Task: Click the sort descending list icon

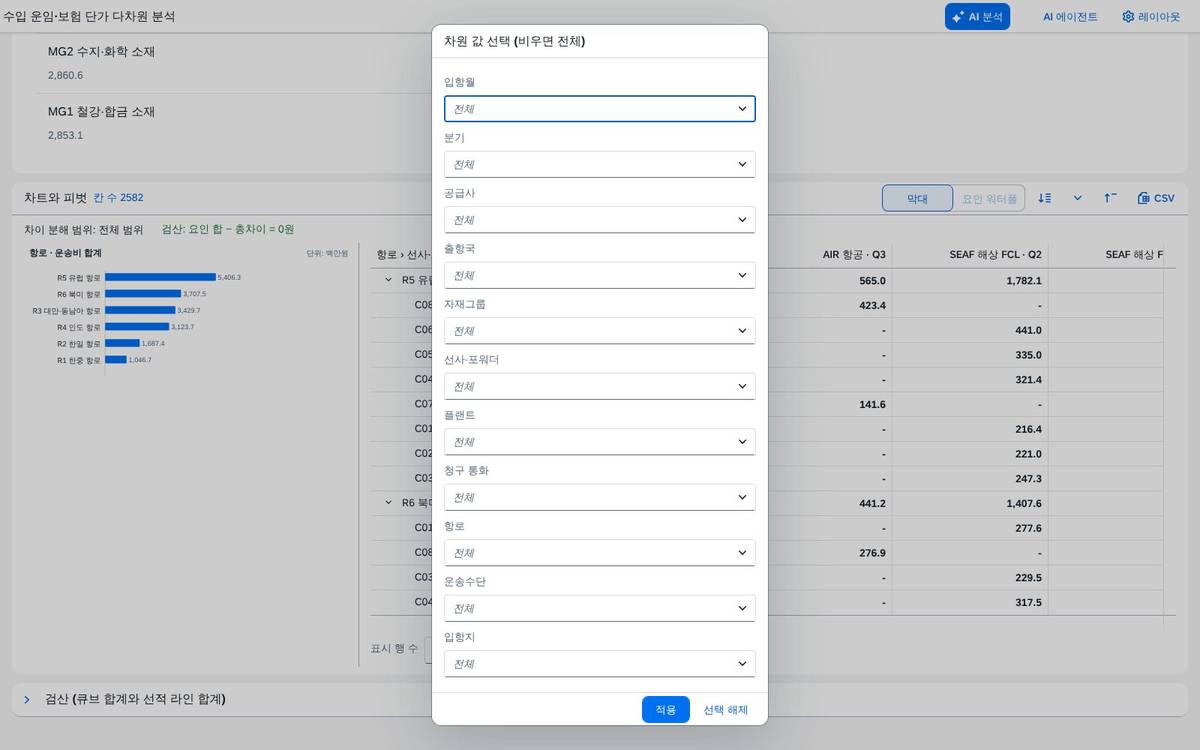Action: (1044, 198)
